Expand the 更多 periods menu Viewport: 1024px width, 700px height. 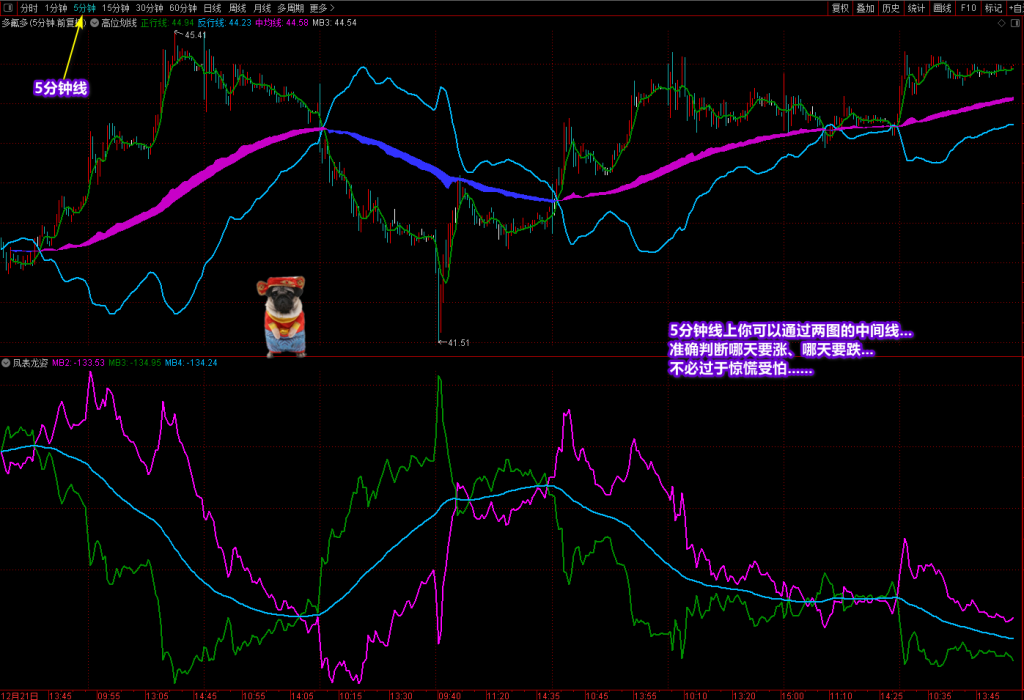click(x=322, y=8)
